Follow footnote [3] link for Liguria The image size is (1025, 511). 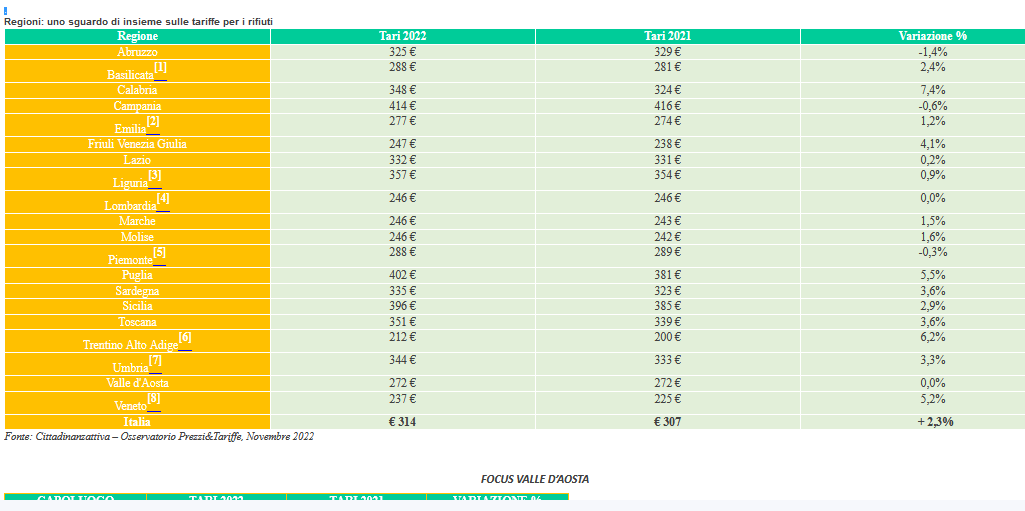pyautogui.click(x=155, y=176)
